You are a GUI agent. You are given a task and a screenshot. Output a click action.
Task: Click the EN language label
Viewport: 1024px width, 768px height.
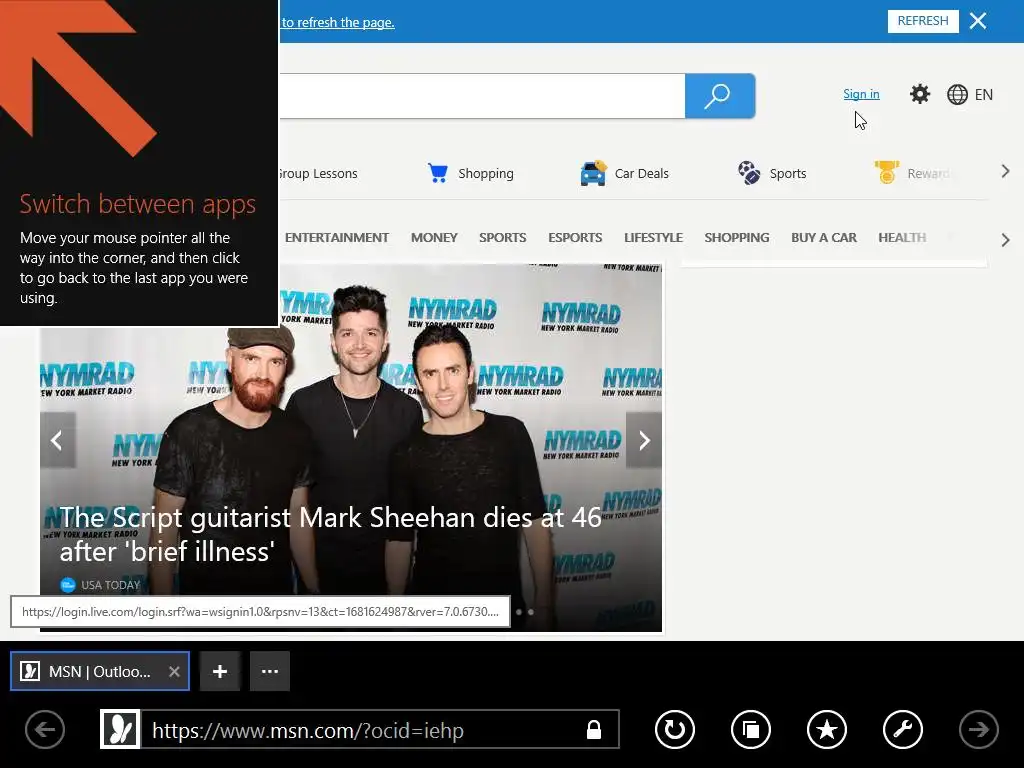[984, 95]
